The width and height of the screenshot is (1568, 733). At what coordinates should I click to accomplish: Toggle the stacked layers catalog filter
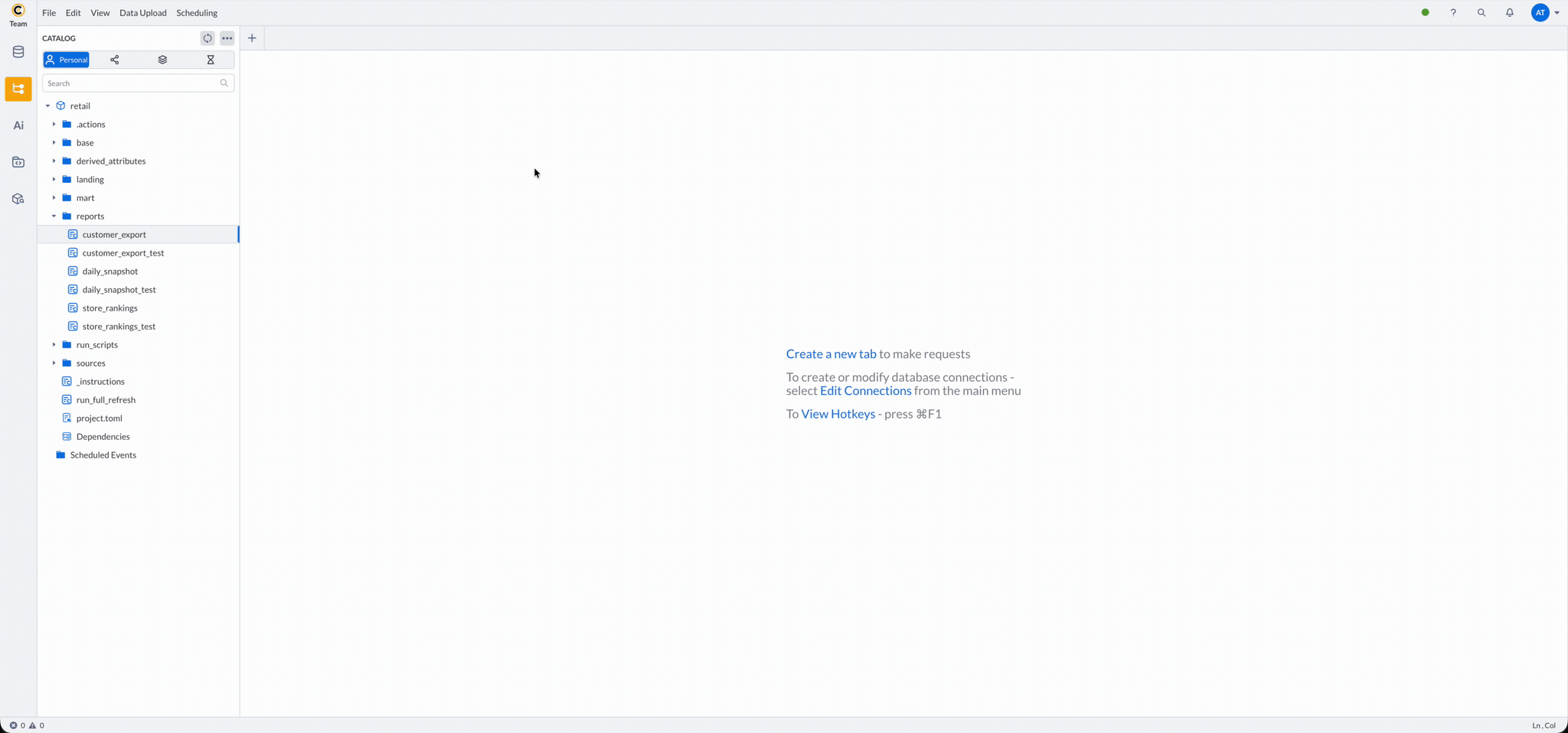click(162, 60)
